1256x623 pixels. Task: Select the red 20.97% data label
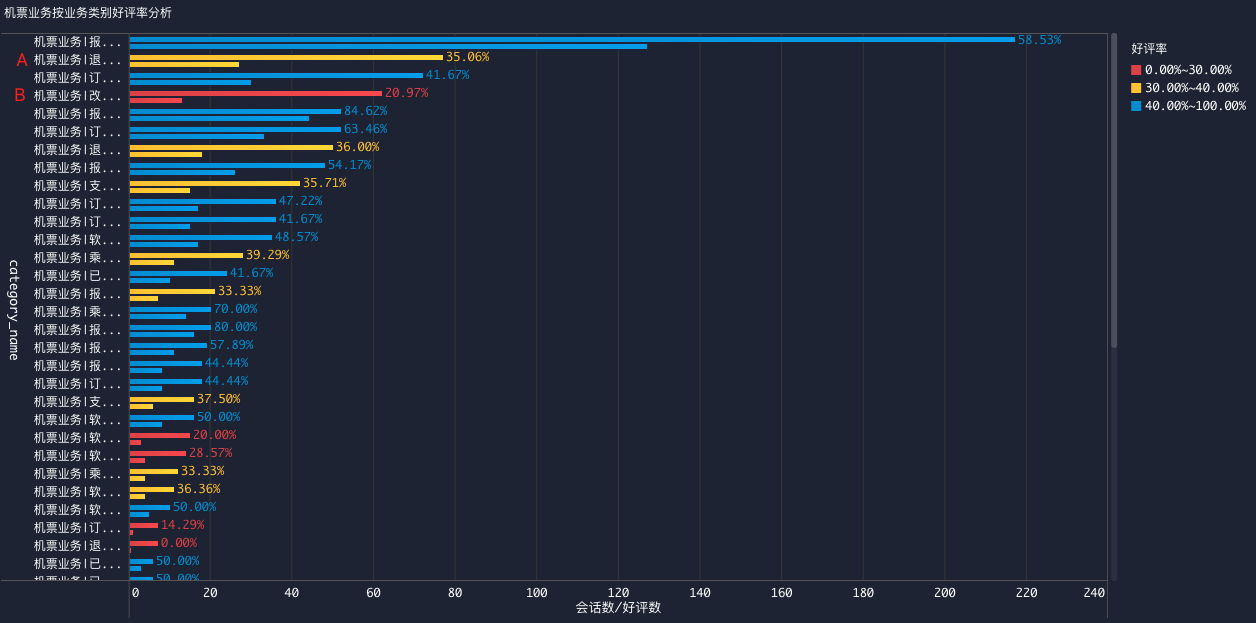[x=406, y=93]
